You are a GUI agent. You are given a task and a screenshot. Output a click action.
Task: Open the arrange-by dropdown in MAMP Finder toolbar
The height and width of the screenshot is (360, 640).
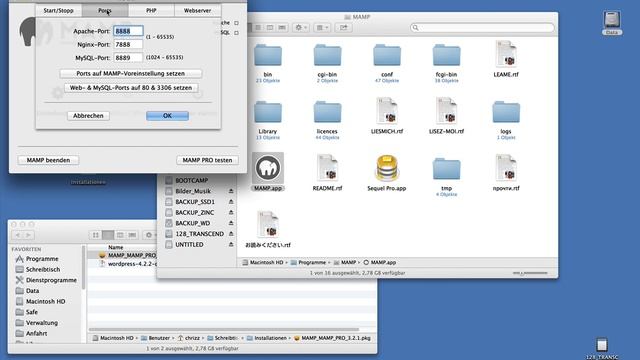point(322,27)
